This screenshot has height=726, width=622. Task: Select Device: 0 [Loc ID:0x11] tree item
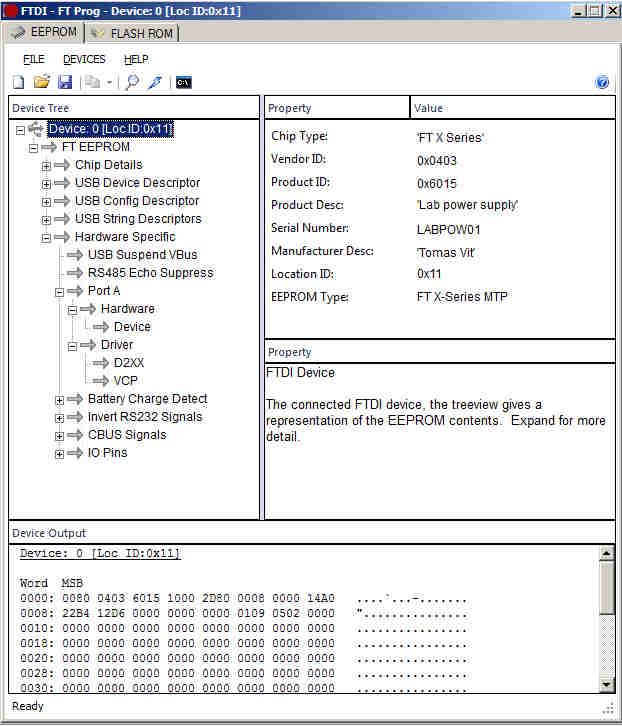point(110,129)
